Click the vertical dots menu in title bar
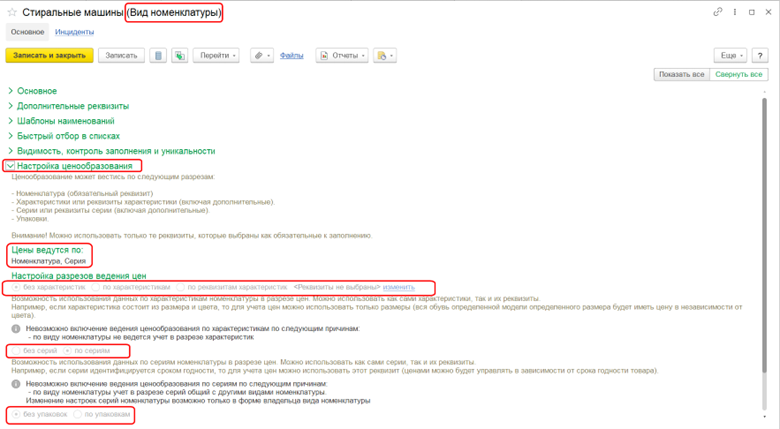The height and width of the screenshot is (429, 780). pyautogui.click(x=736, y=12)
